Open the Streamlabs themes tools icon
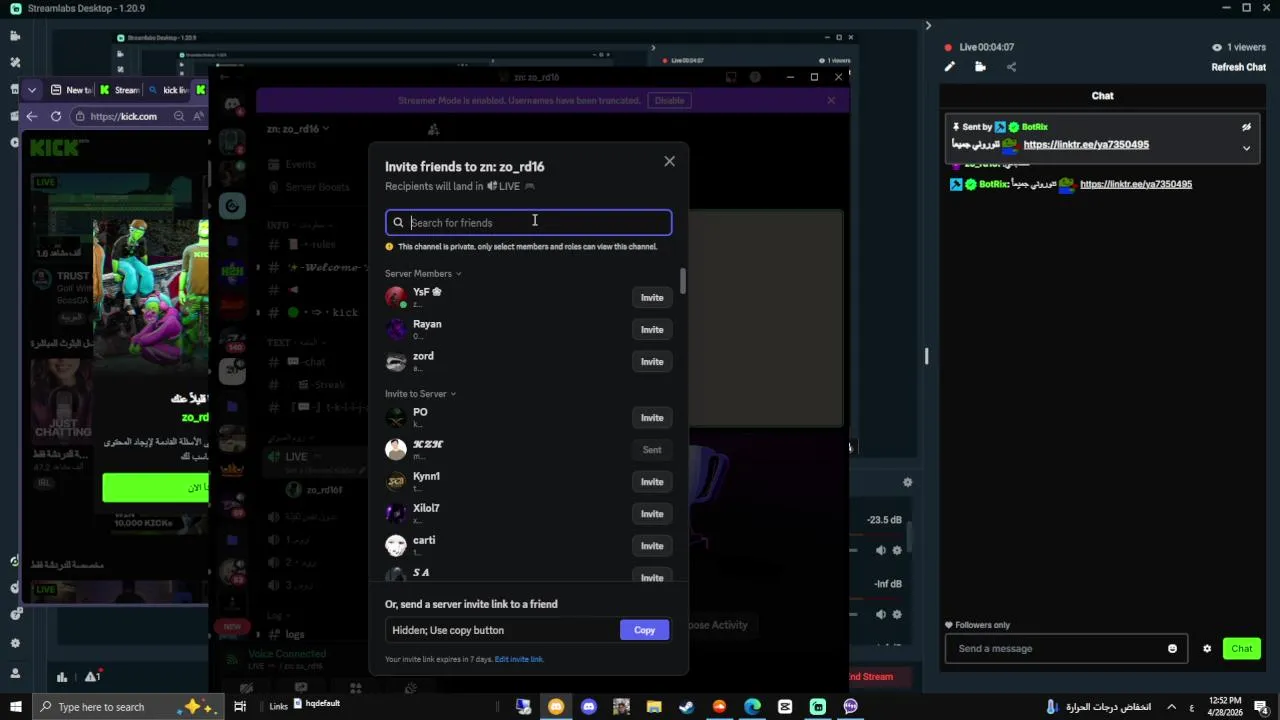 tap(15, 62)
